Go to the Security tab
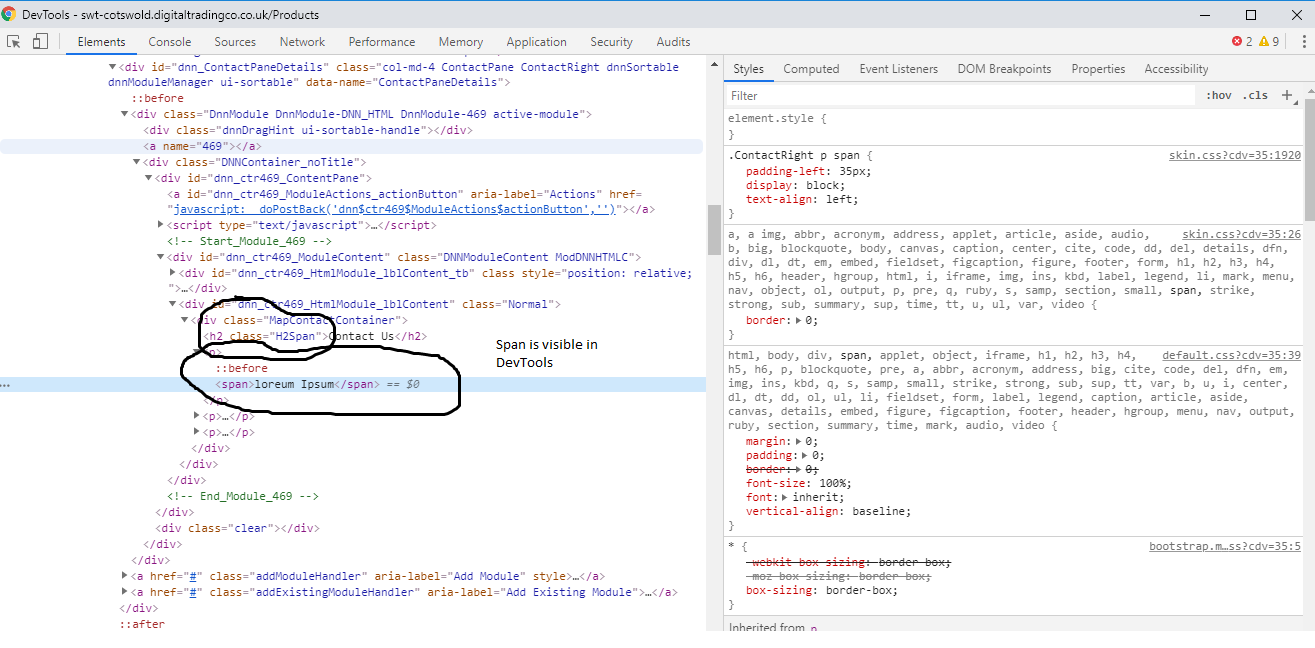The height and width of the screenshot is (648, 1315). [x=611, y=42]
